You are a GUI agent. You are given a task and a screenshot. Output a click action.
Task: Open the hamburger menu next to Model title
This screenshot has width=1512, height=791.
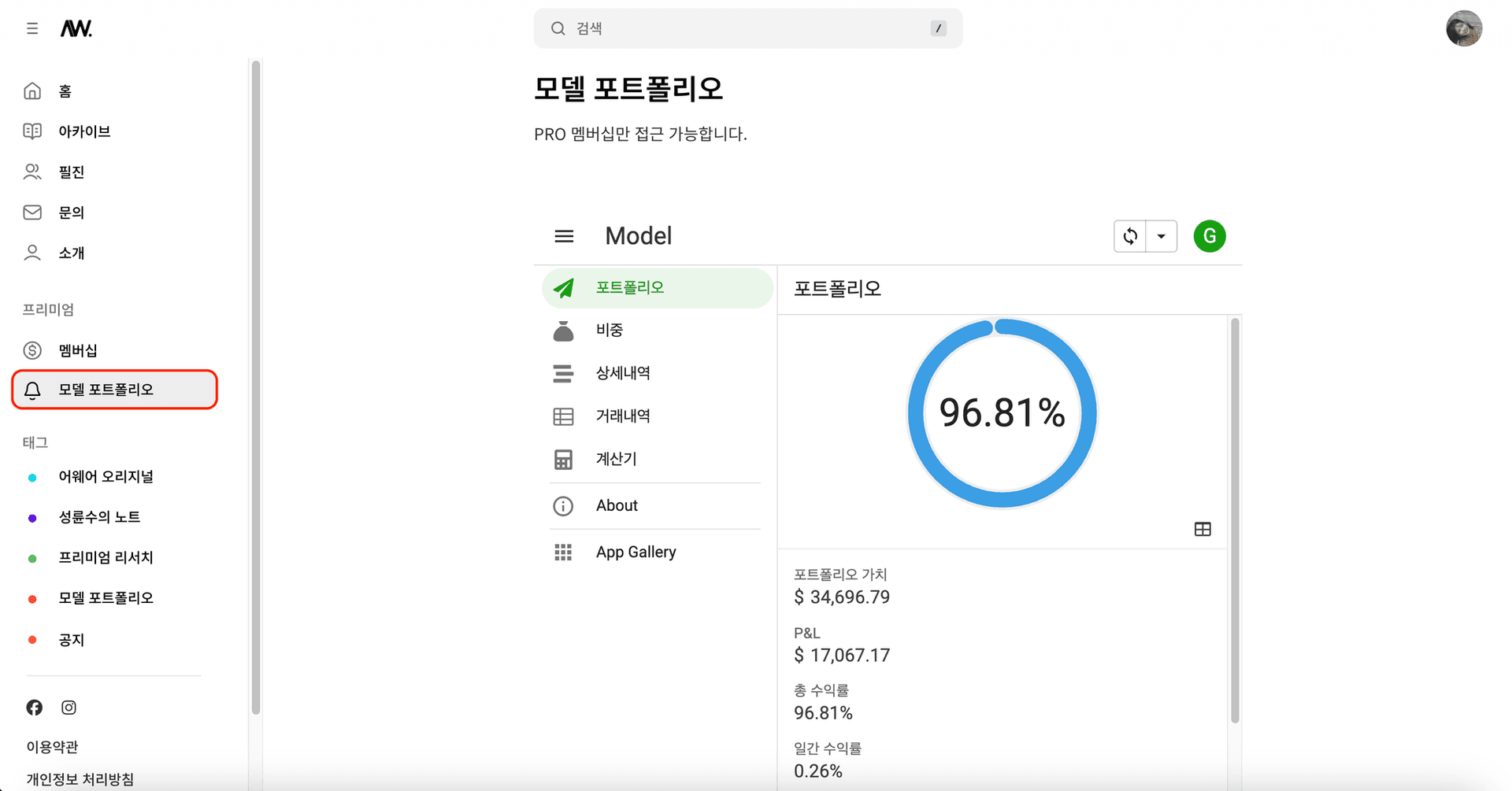[x=564, y=235]
